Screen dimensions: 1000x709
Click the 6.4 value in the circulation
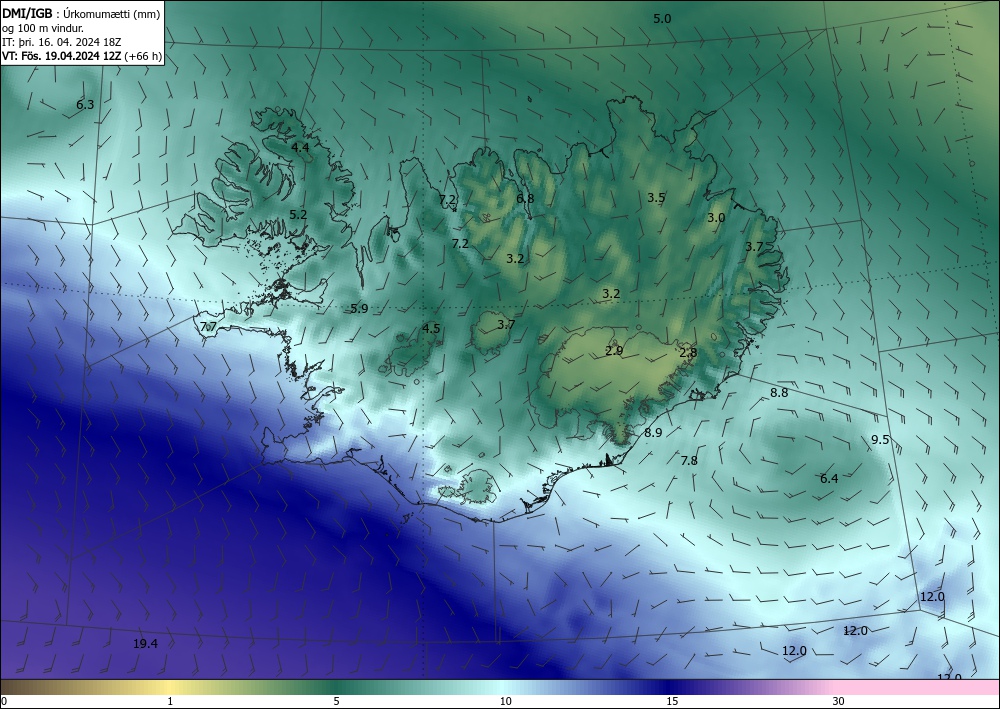click(829, 478)
